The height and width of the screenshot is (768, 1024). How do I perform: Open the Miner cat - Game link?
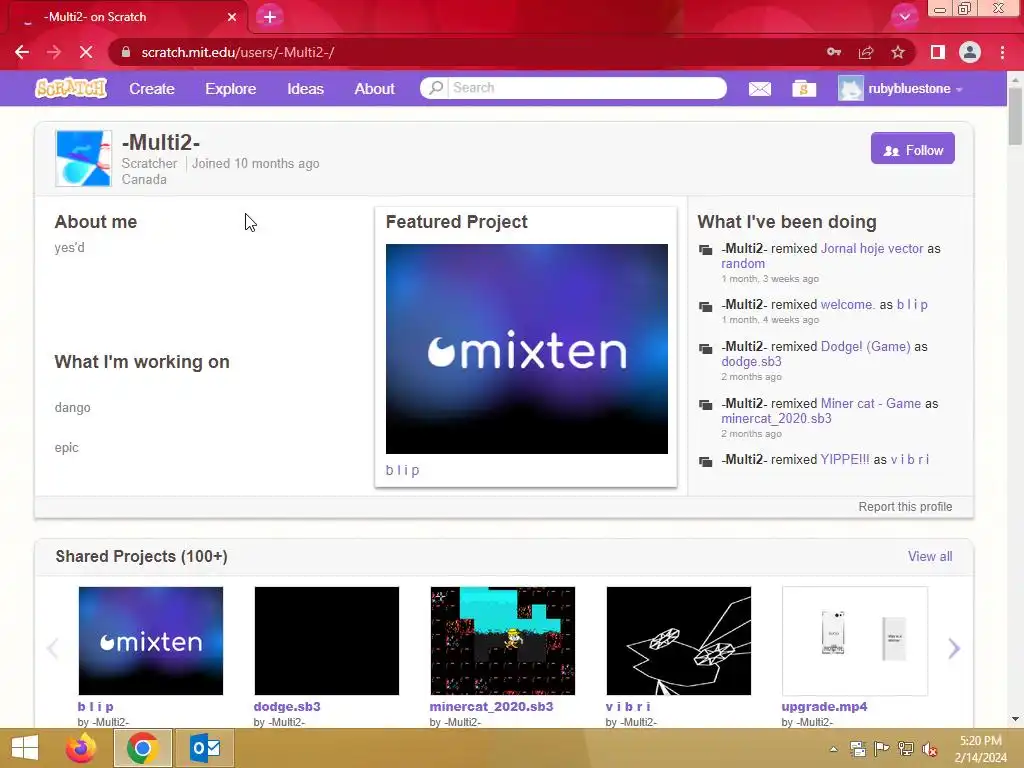871,403
